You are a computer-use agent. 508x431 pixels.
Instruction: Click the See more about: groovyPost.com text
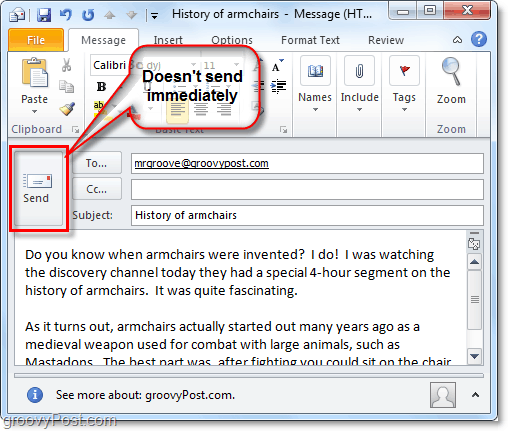click(x=145, y=395)
